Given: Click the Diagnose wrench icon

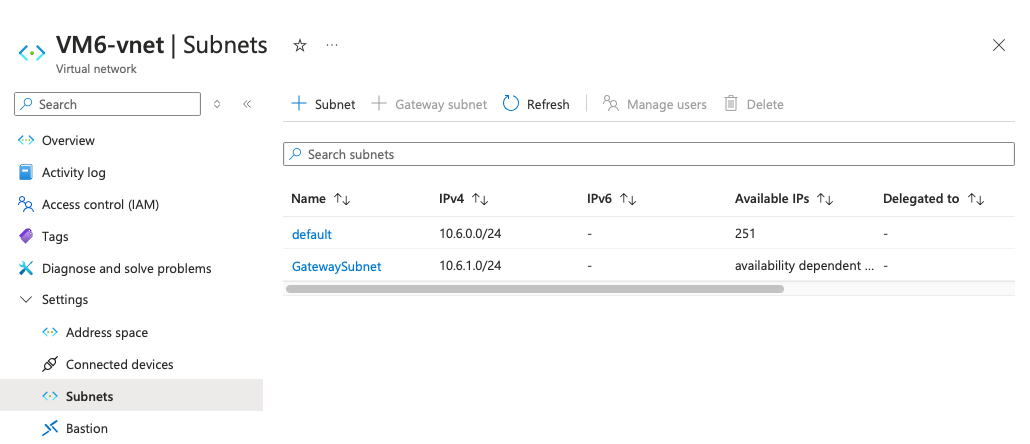Looking at the screenshot, I should click(x=26, y=268).
